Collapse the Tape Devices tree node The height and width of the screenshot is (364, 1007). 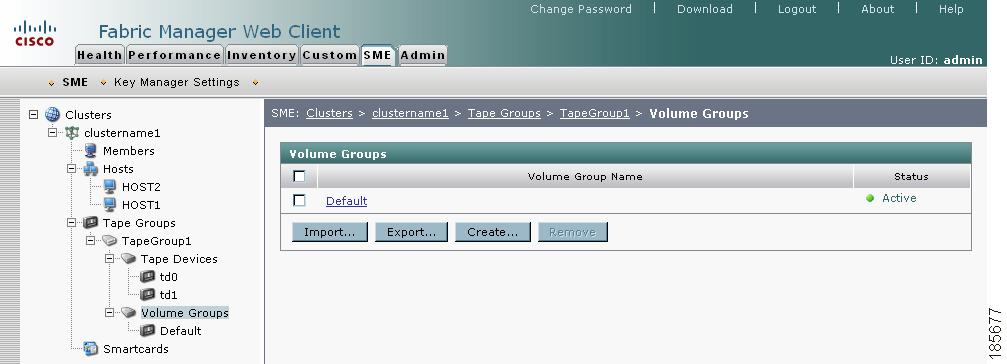point(109,259)
